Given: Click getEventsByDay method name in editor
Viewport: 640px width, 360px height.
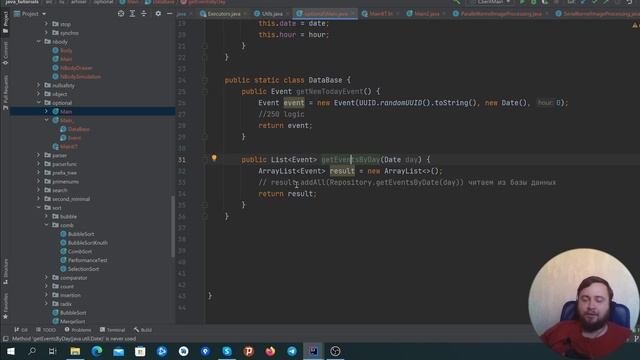Looking at the screenshot, I should coord(350,160).
